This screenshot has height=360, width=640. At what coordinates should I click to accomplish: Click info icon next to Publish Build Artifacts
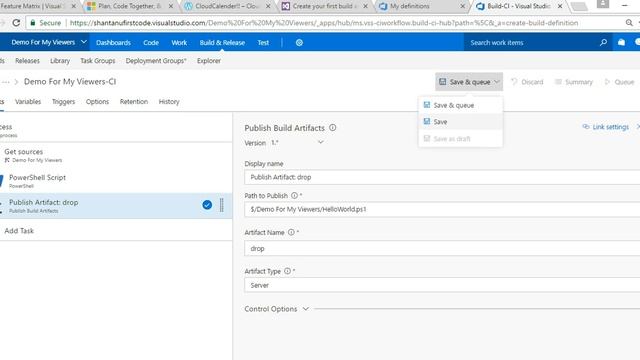point(333,128)
